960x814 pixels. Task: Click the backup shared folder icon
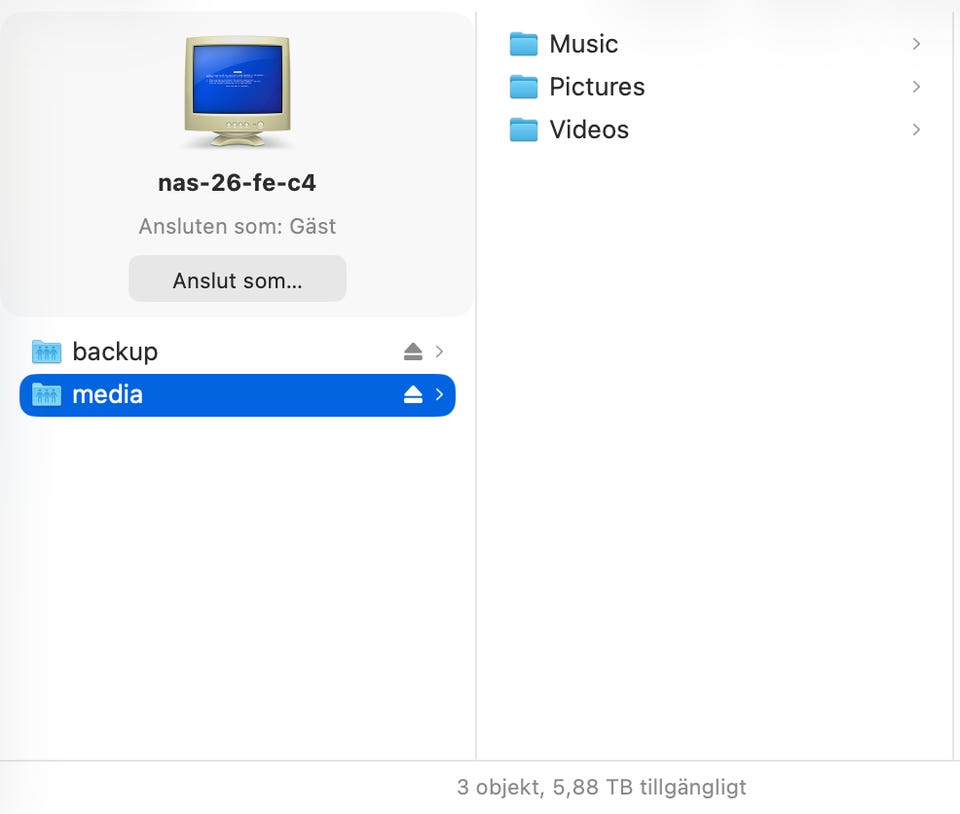click(x=47, y=352)
